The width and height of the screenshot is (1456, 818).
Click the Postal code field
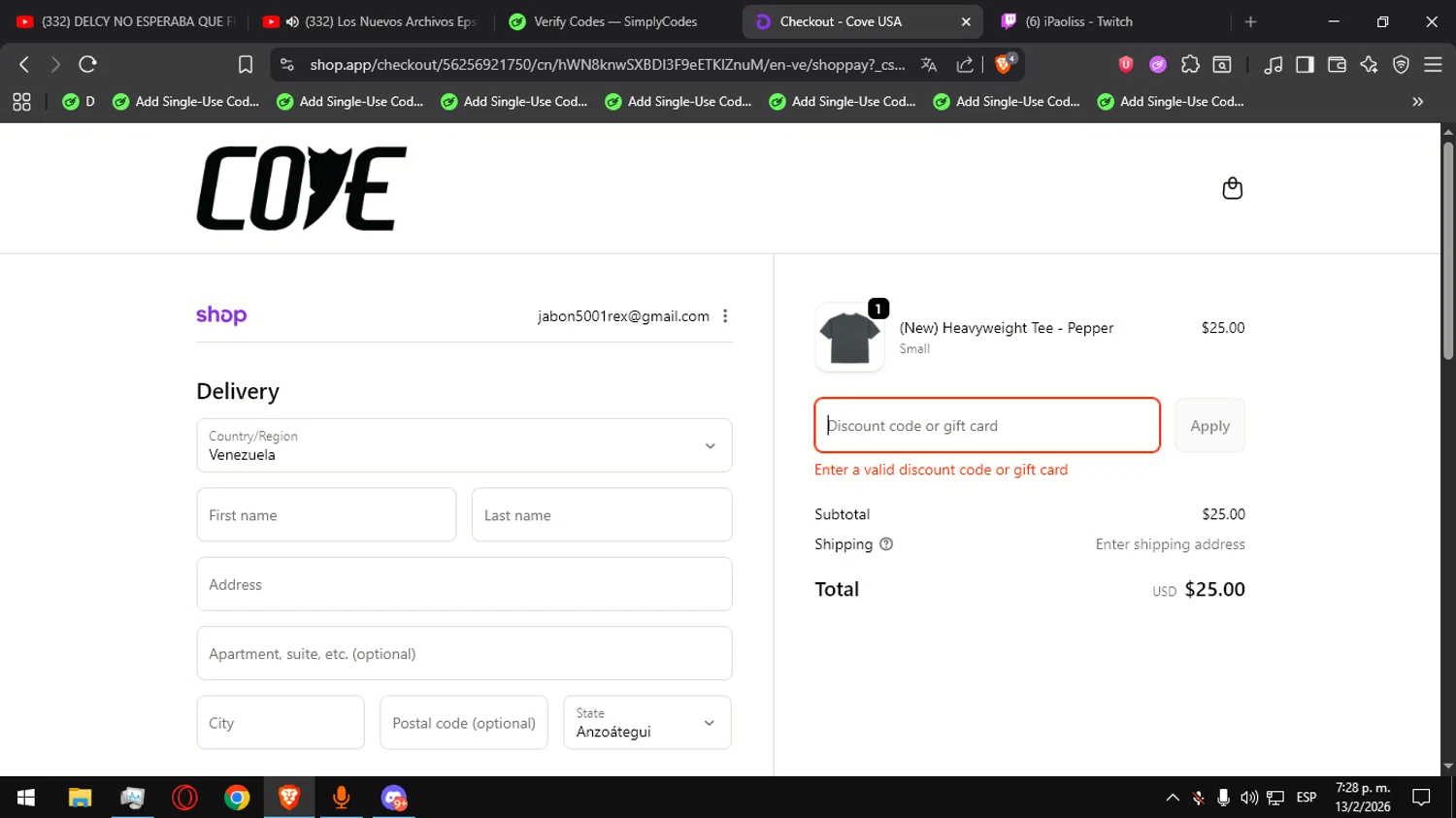[x=464, y=723]
